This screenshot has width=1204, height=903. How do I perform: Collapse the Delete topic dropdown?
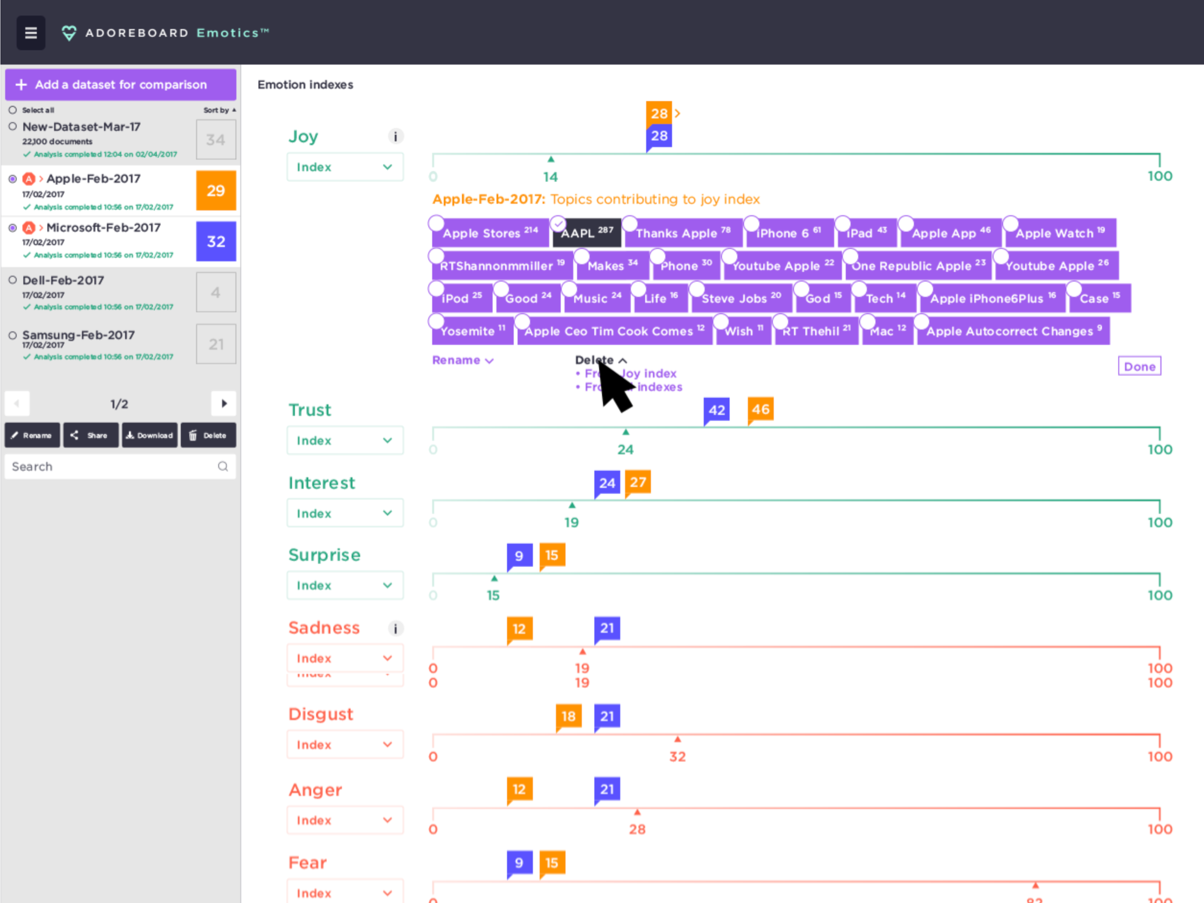601,360
